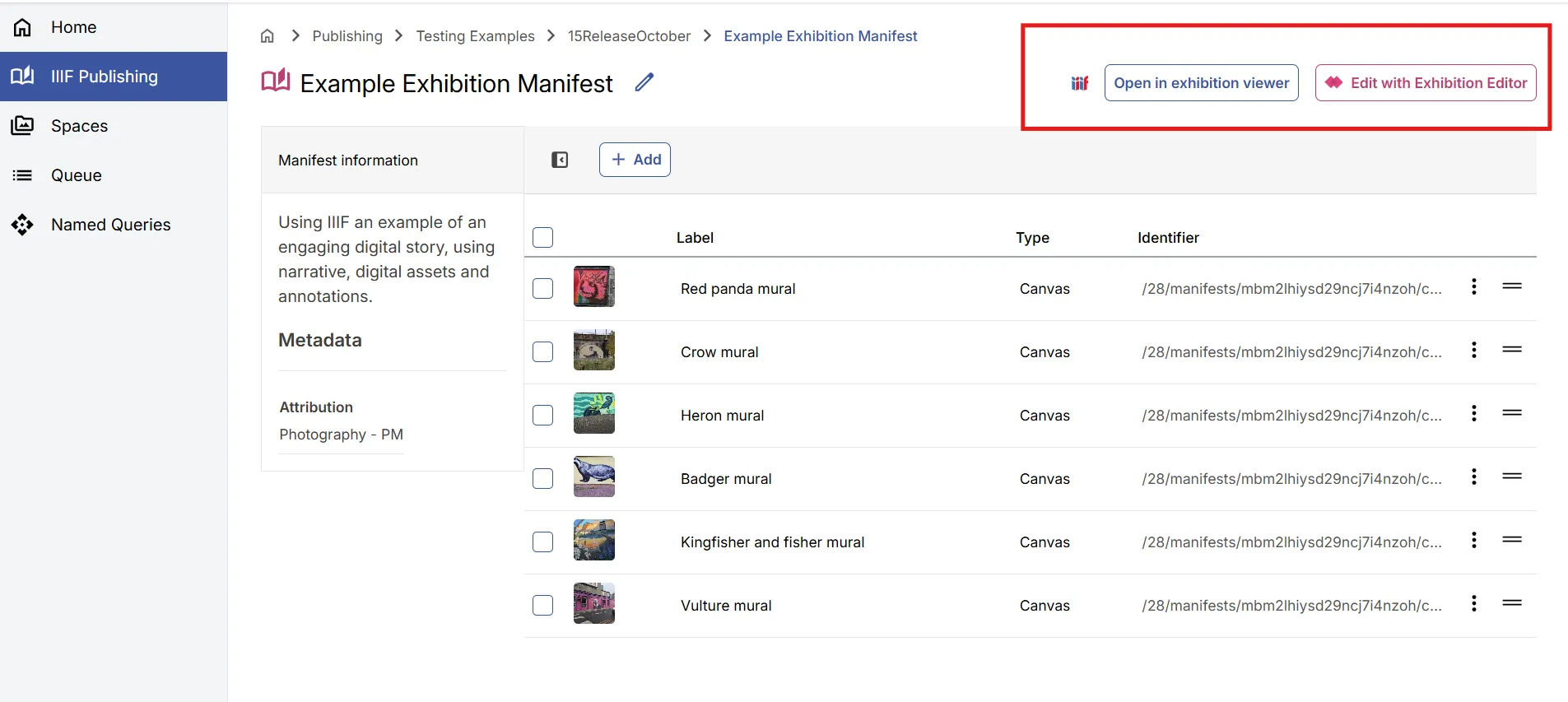This screenshot has width=1568, height=702.
Task: Click reorder handle on Vulture mural
Action: [x=1512, y=603]
